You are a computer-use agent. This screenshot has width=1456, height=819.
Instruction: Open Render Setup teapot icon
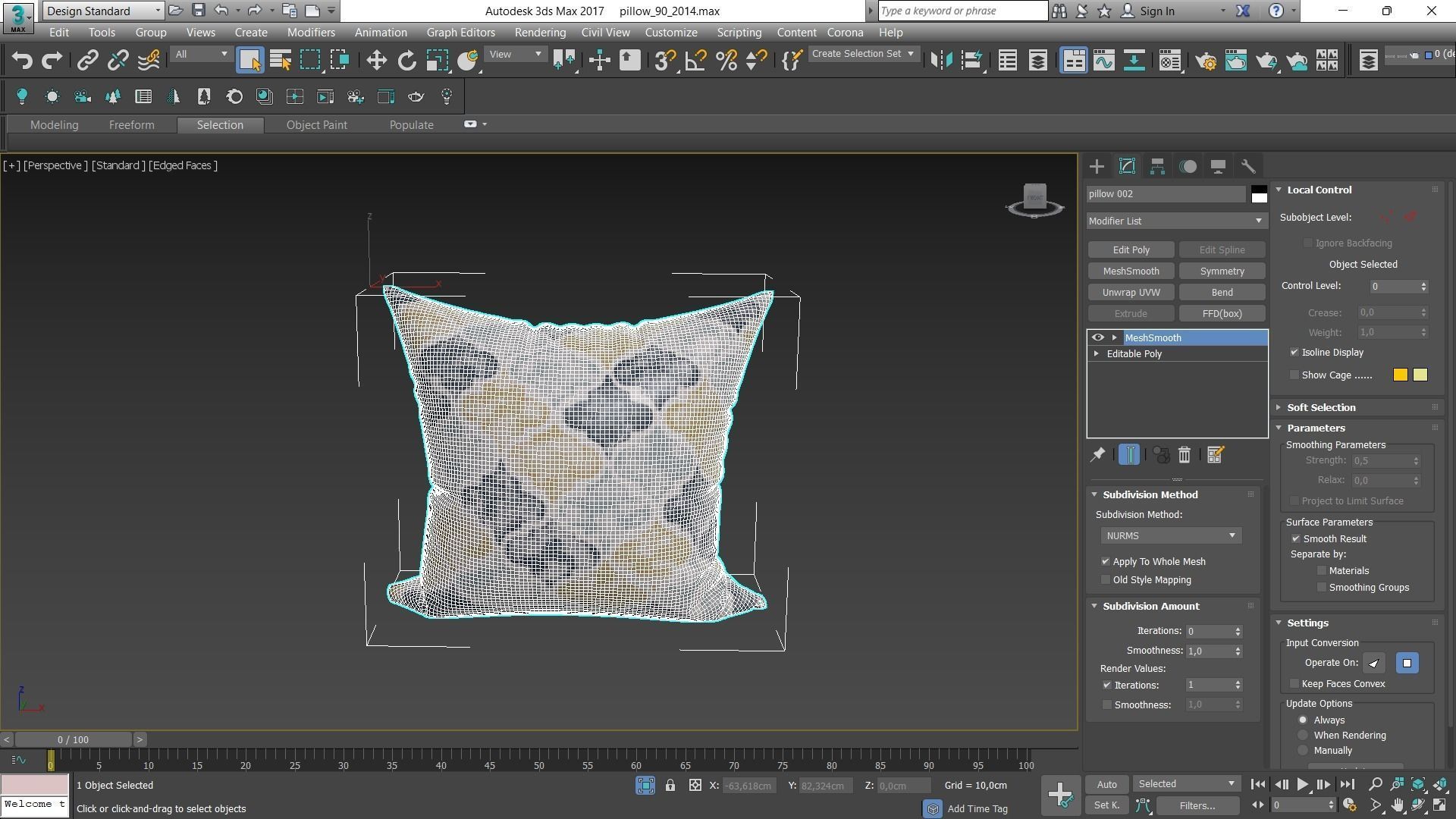(x=1205, y=60)
